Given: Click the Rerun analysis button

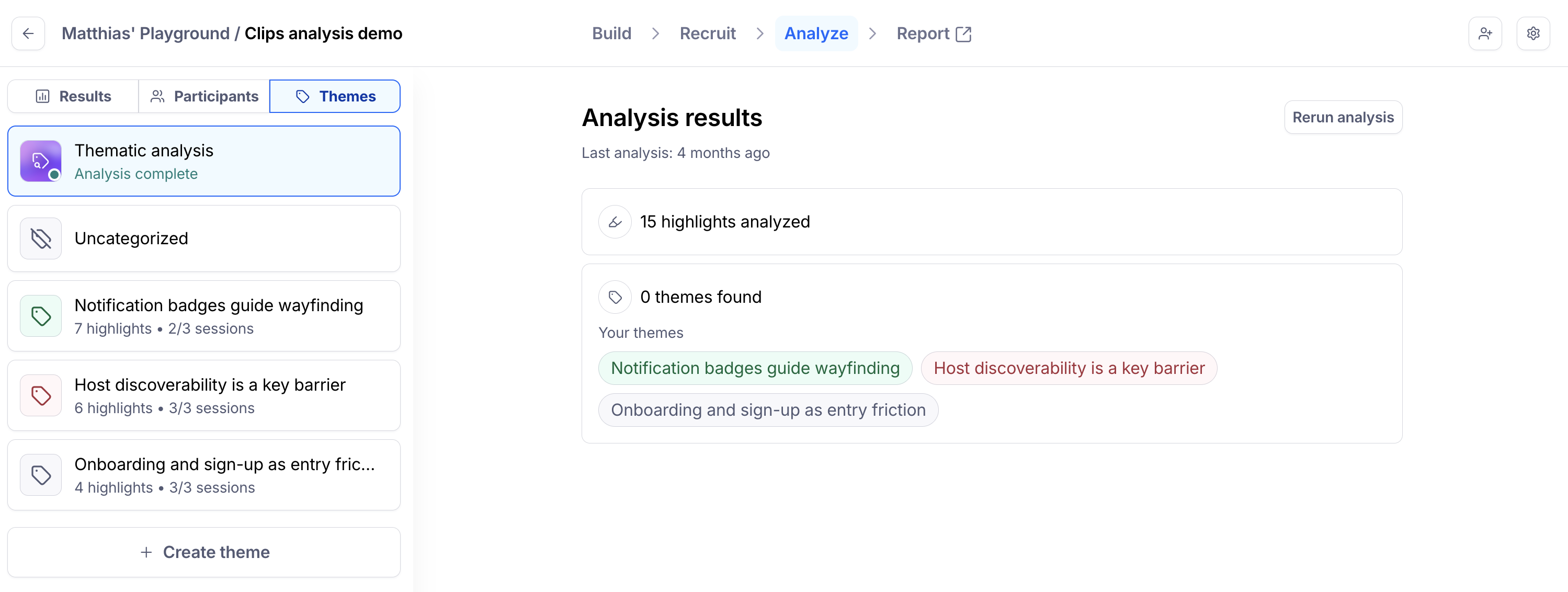Looking at the screenshot, I should click(1343, 118).
